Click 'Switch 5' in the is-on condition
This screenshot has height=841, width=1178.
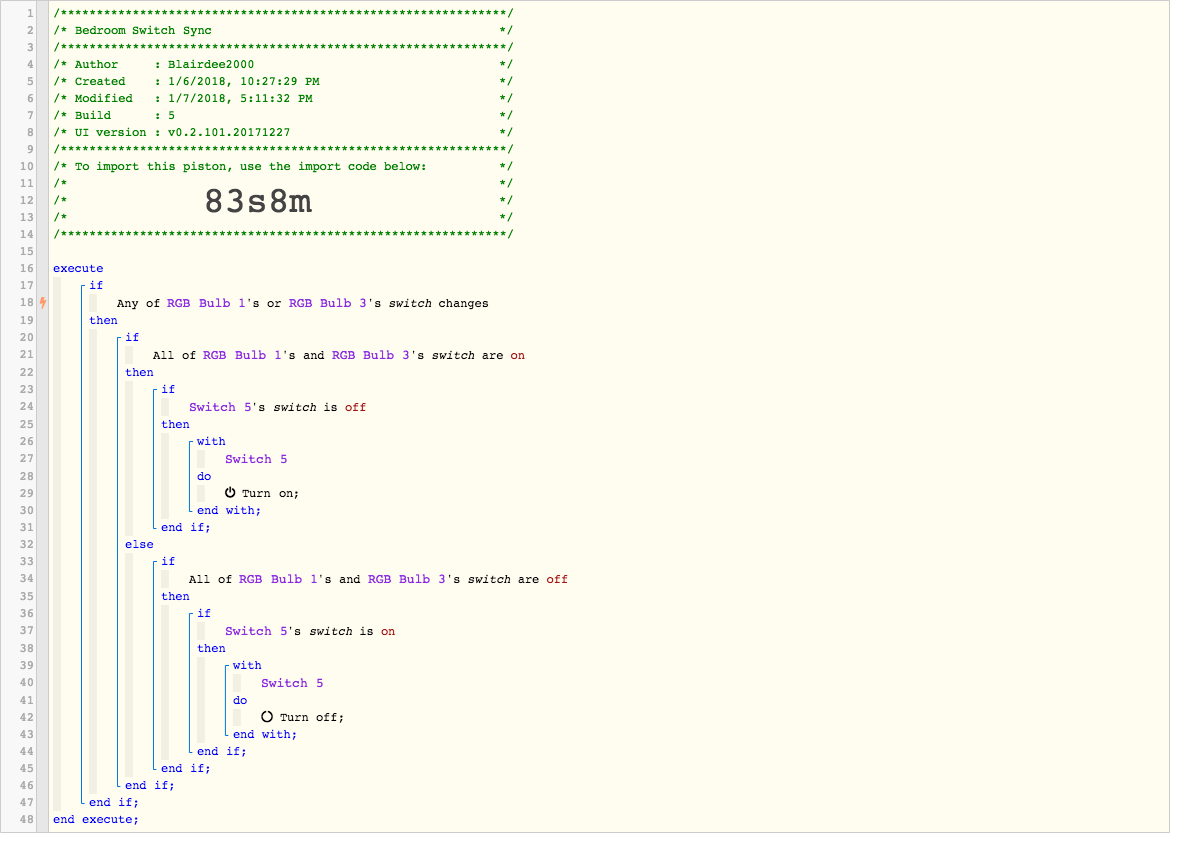[256, 631]
